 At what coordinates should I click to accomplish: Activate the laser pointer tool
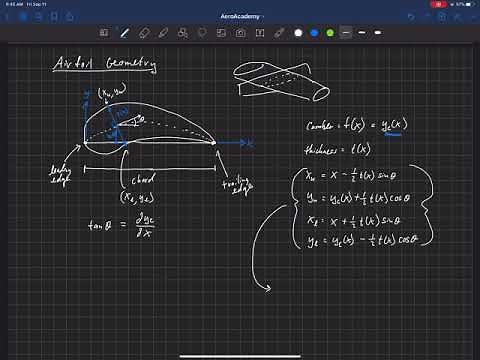click(279, 33)
